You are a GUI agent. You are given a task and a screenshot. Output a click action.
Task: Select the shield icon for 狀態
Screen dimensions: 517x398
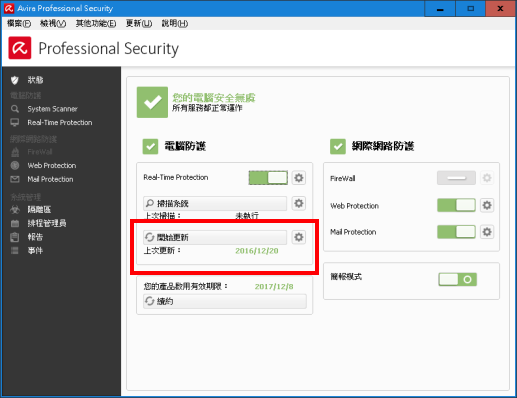click(x=15, y=80)
